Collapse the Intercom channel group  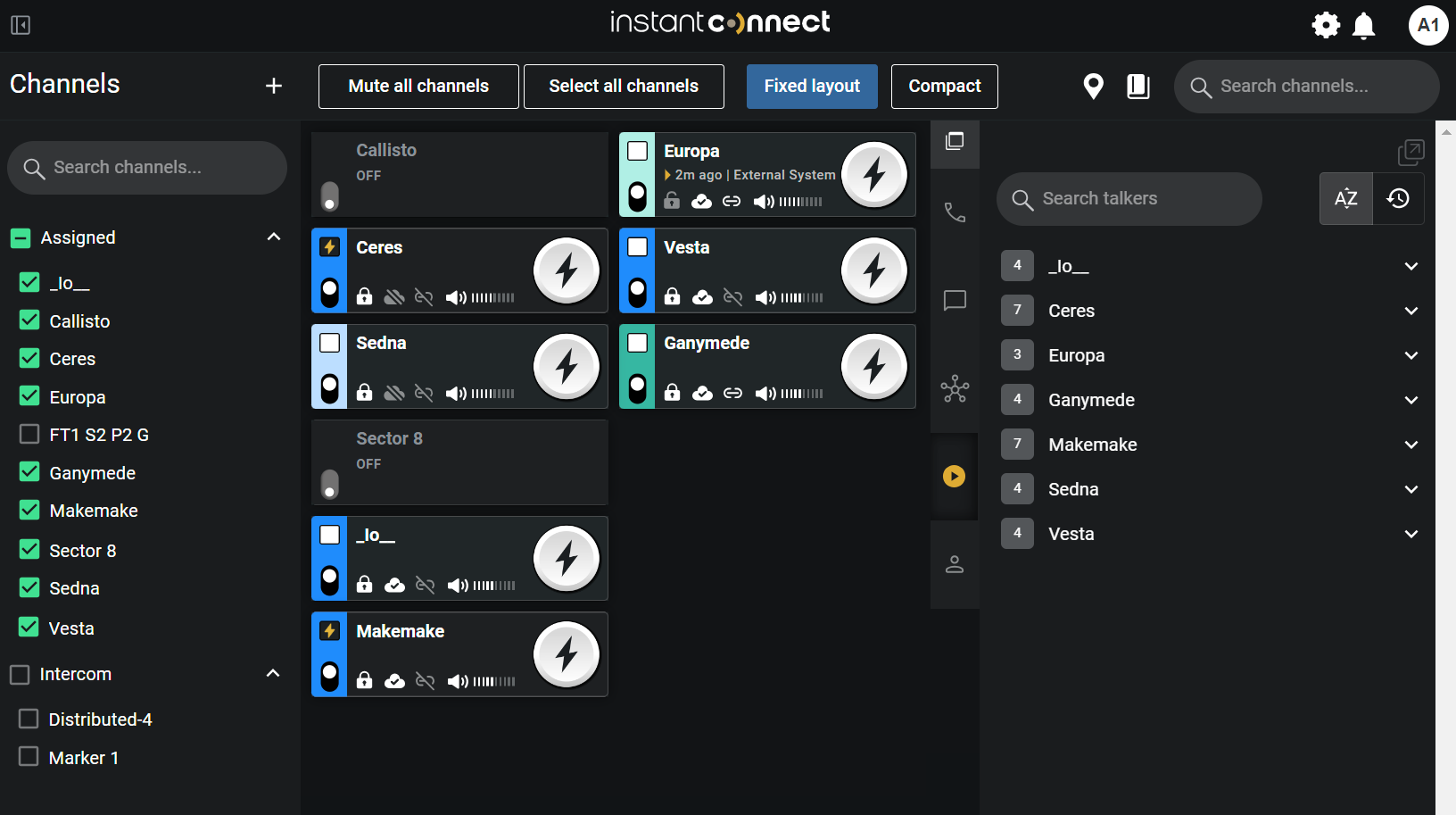tap(273, 673)
